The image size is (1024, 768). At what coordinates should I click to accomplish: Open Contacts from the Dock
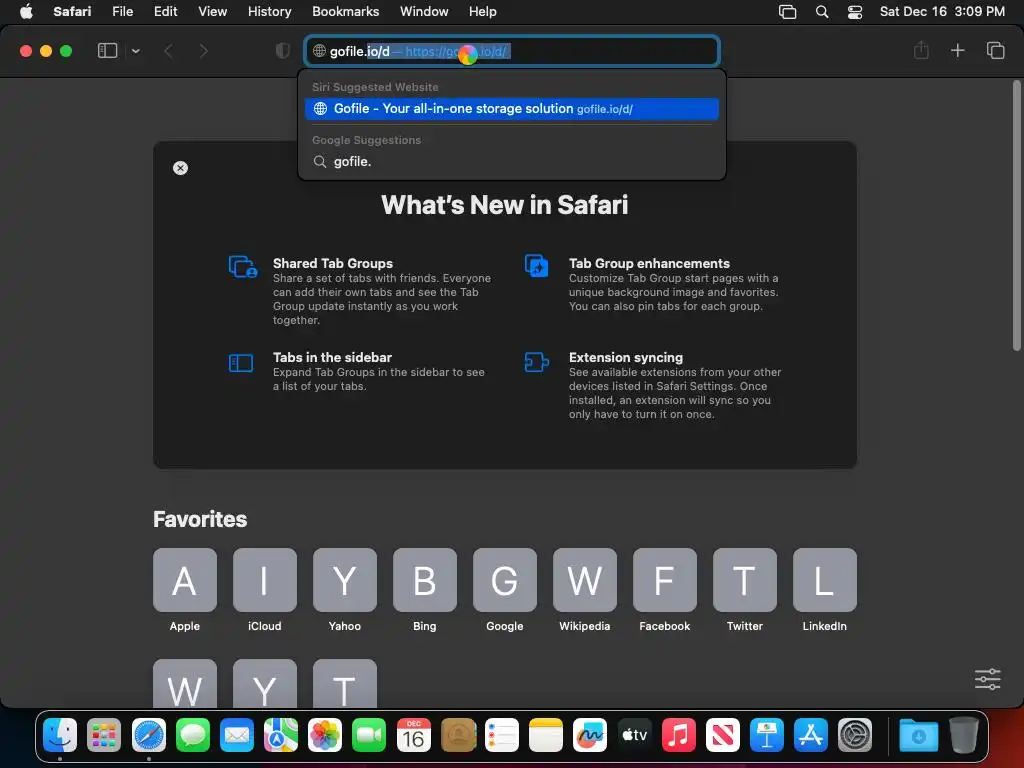[458, 735]
